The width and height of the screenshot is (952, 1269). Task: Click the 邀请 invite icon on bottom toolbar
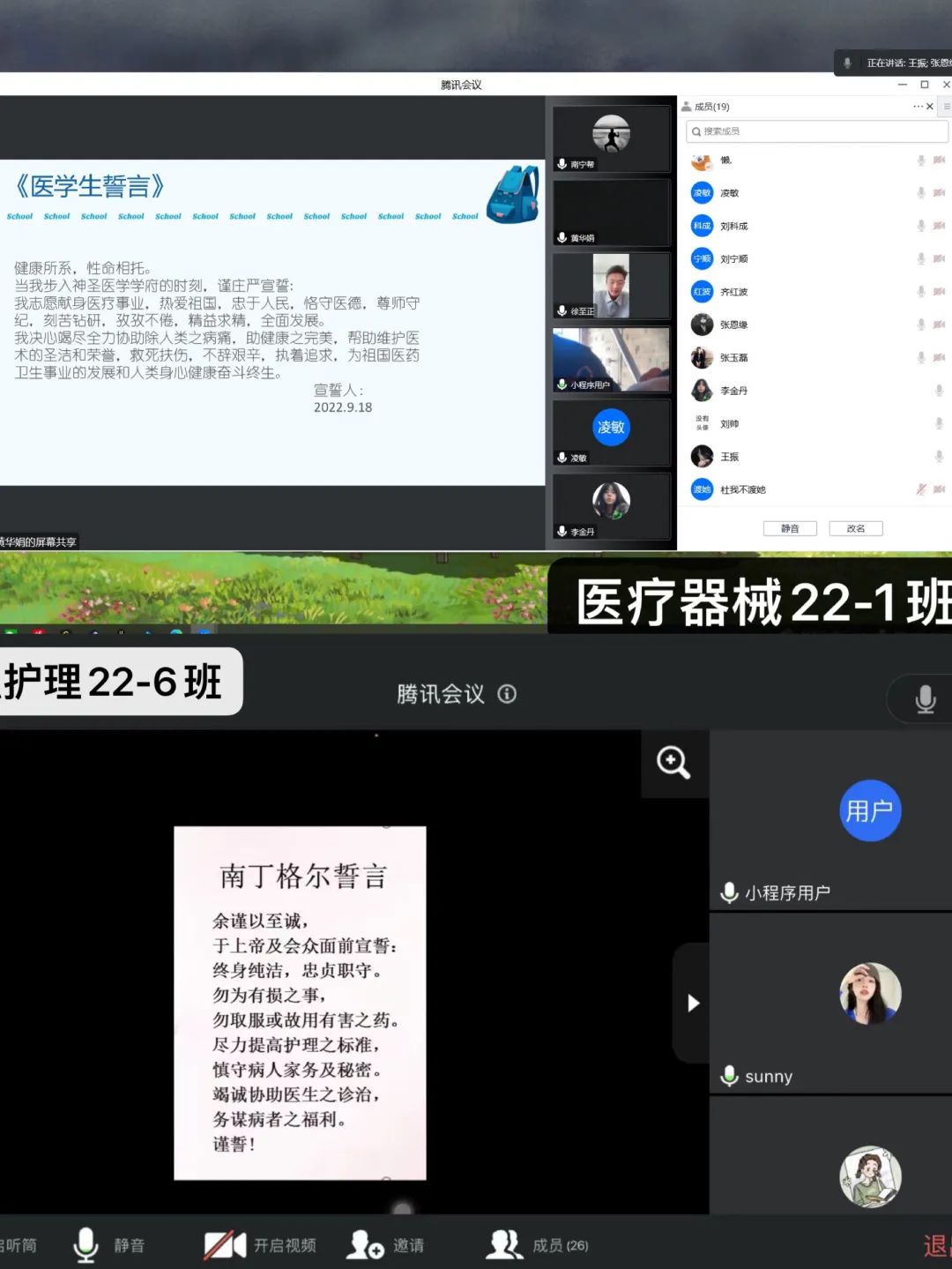[365, 1244]
